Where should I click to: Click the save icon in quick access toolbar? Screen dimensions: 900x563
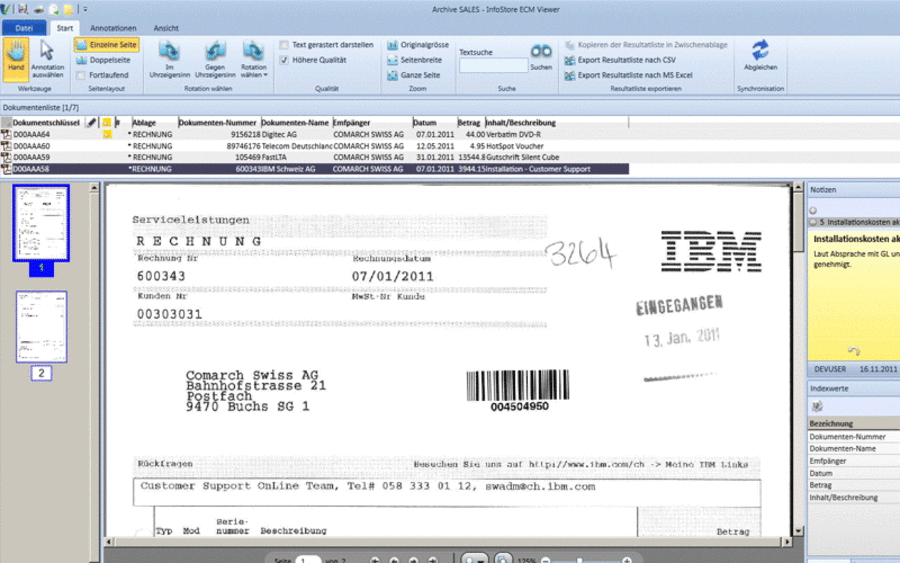coord(23,9)
